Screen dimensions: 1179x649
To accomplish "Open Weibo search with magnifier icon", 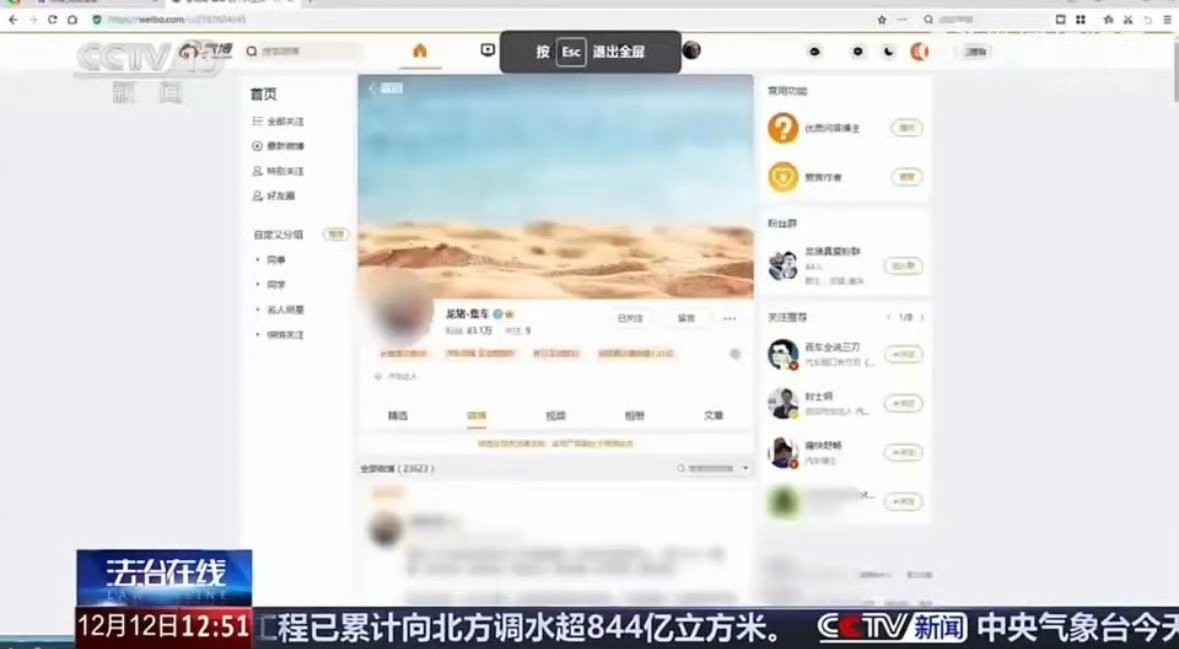I will click(250, 51).
